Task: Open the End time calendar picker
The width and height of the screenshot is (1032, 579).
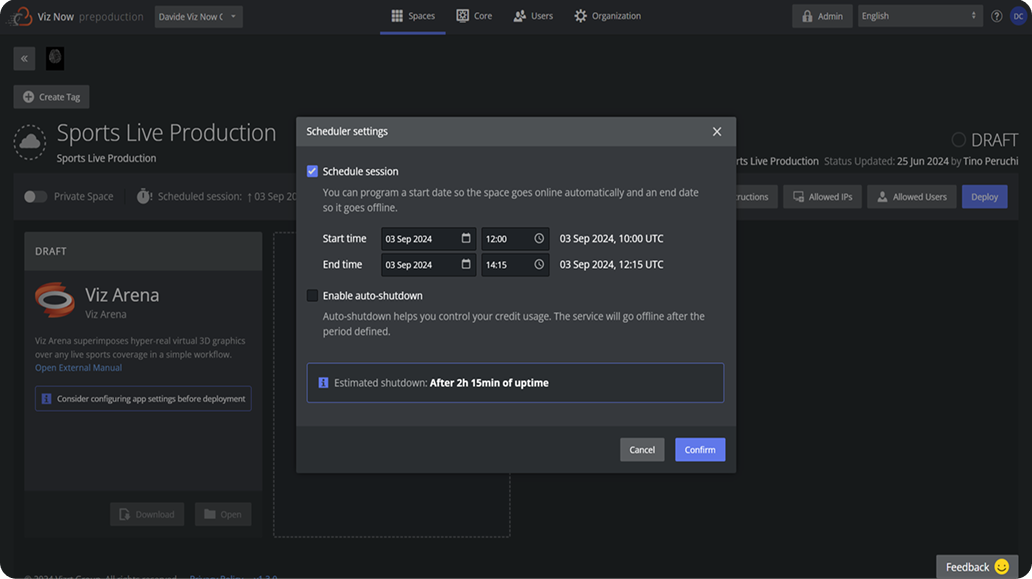Action: [x=466, y=264]
